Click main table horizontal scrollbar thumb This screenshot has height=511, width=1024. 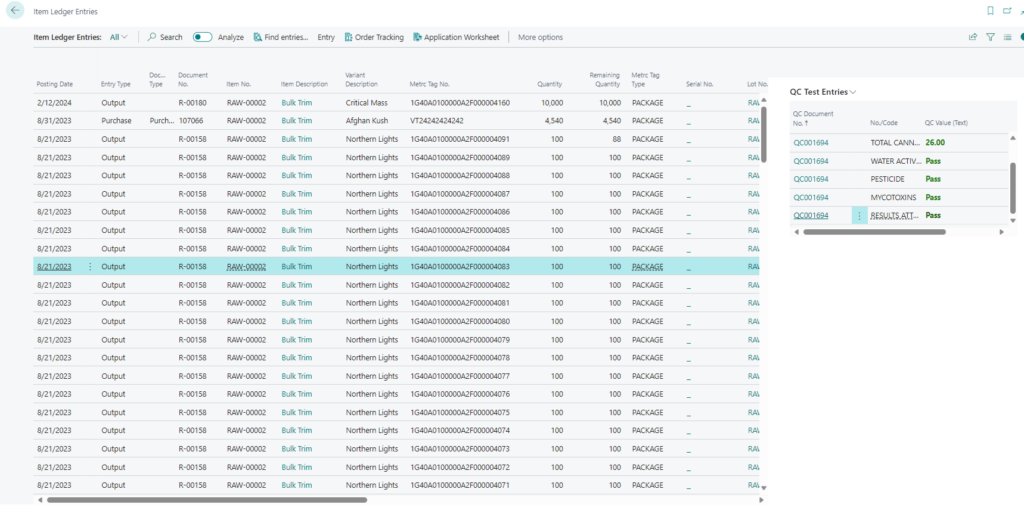click(207, 500)
